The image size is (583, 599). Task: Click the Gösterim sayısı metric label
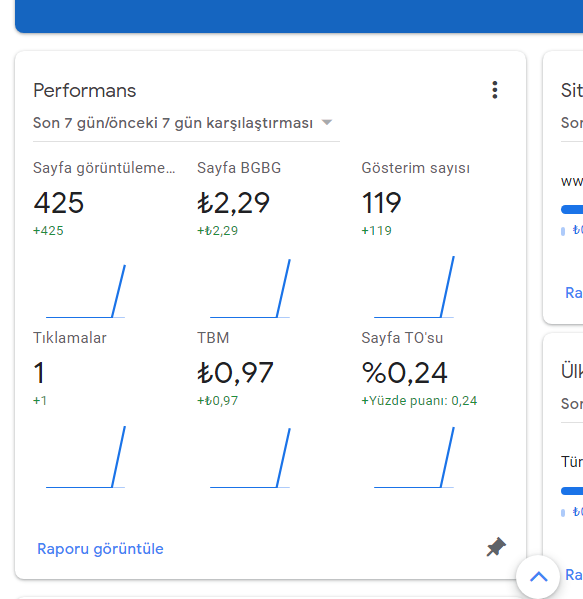click(x=416, y=168)
